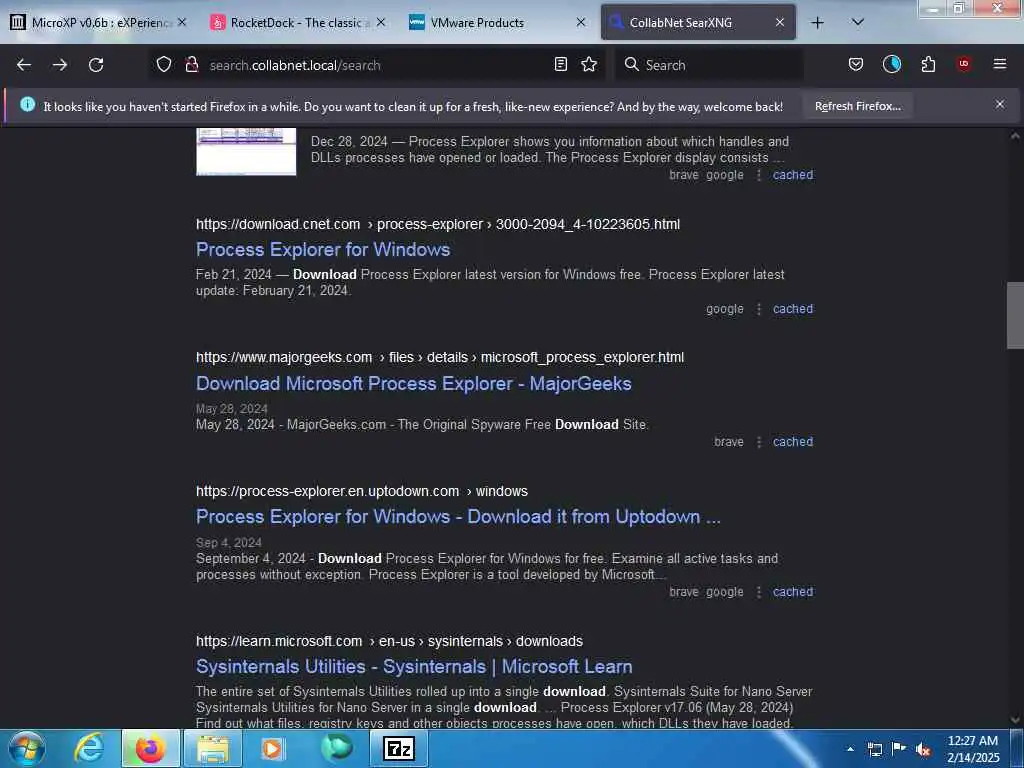Image resolution: width=1024 pixels, height=768 pixels.
Task: Click the page vertical scrollbar thumb
Action: click(x=1014, y=315)
